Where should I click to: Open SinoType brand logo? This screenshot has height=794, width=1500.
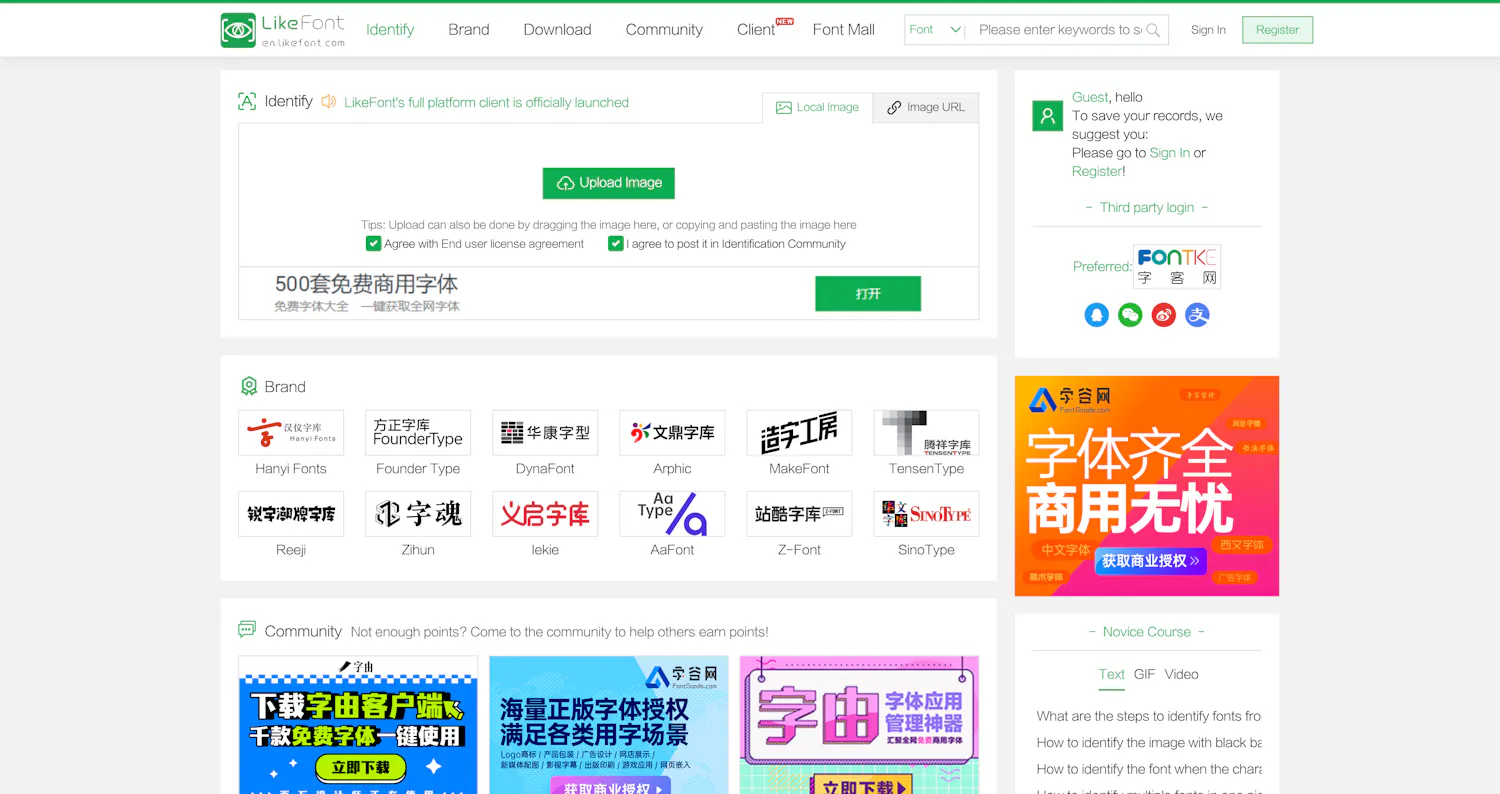click(x=926, y=514)
